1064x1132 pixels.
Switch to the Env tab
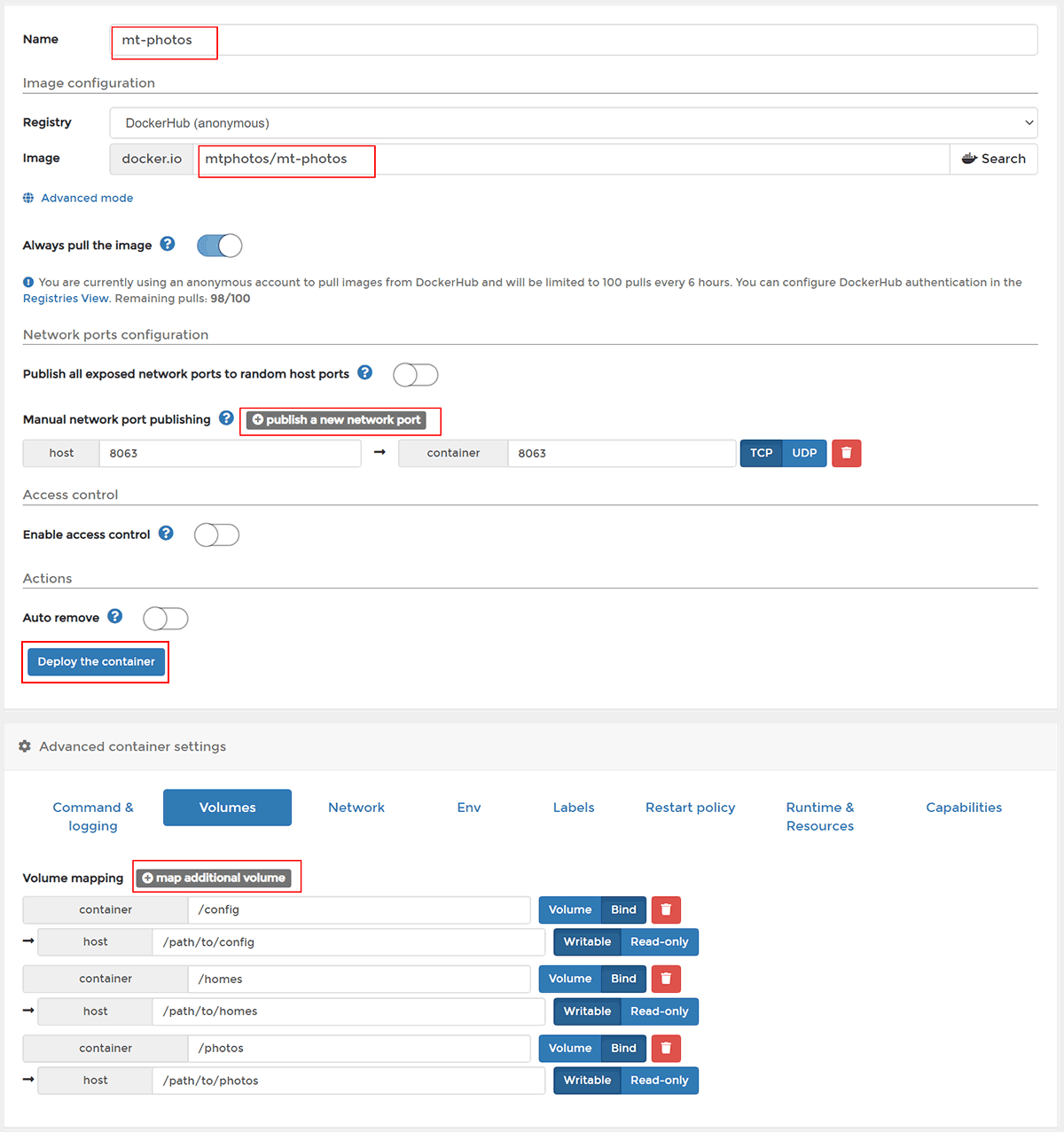(x=469, y=808)
